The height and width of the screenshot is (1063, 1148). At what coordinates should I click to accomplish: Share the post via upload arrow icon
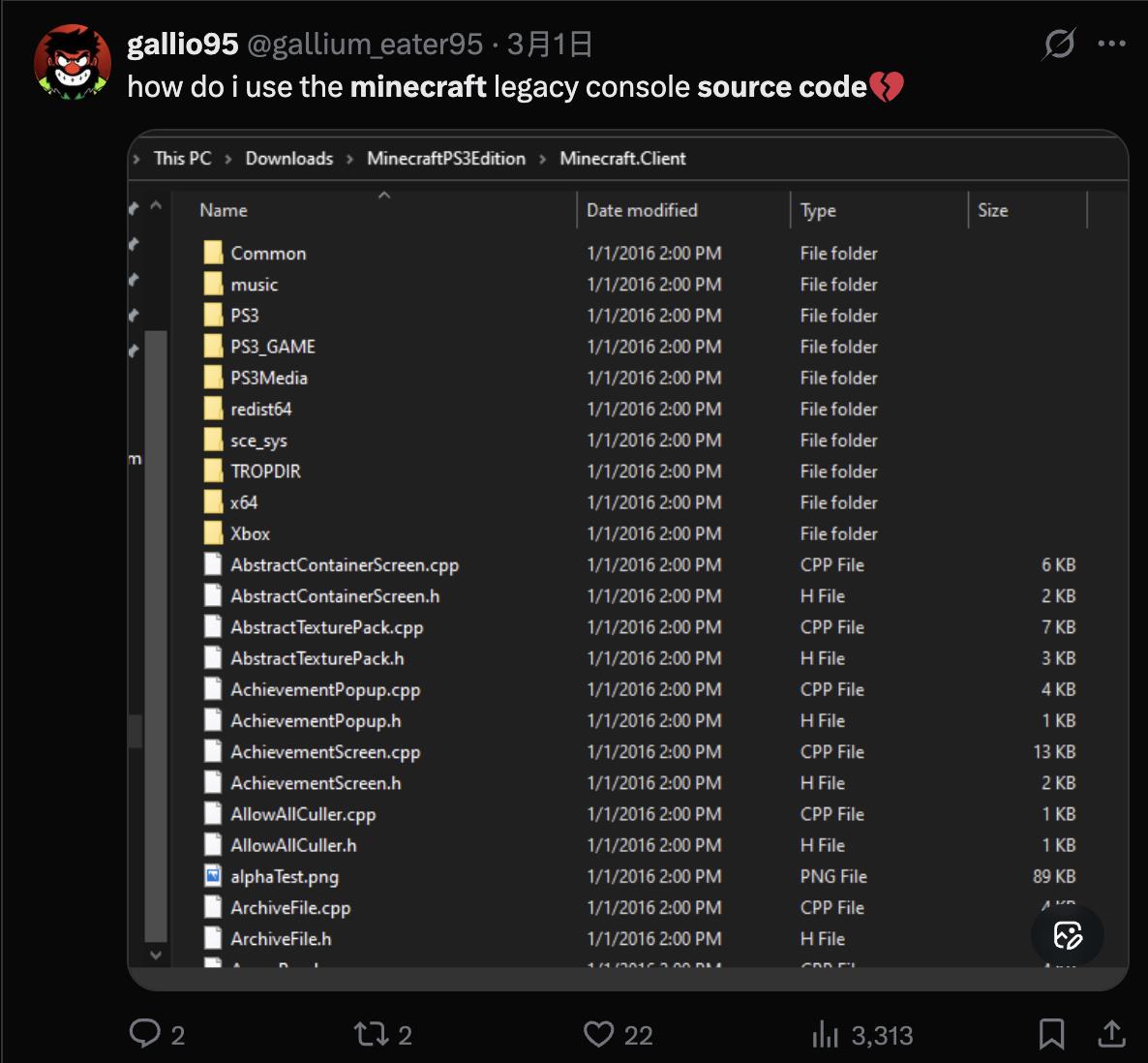click(1111, 1034)
